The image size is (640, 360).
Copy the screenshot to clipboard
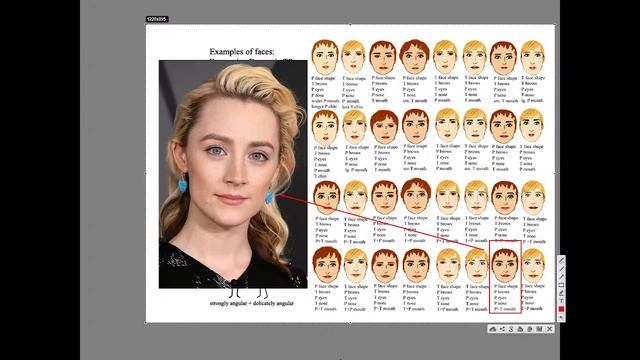(530, 329)
